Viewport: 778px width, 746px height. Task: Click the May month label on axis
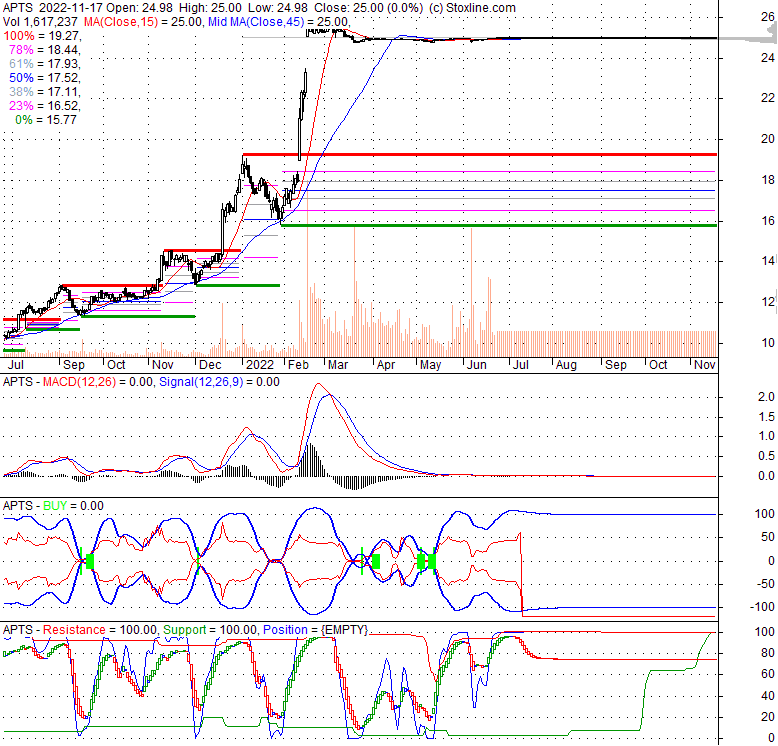(430, 365)
